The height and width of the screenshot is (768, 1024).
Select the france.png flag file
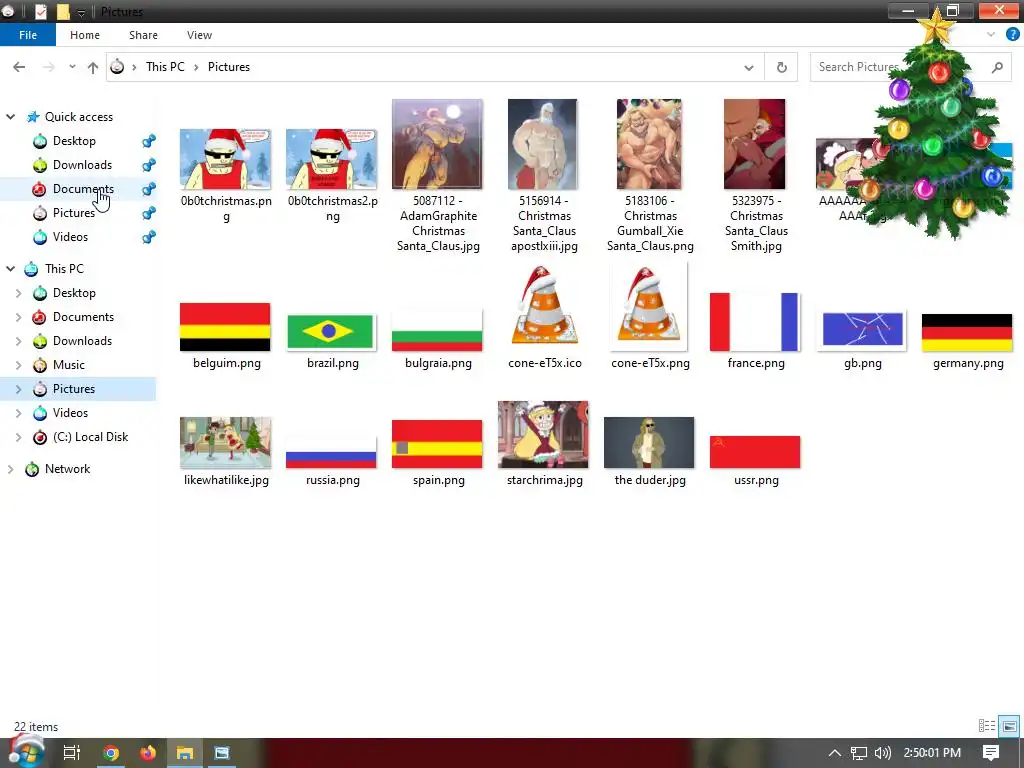(754, 322)
